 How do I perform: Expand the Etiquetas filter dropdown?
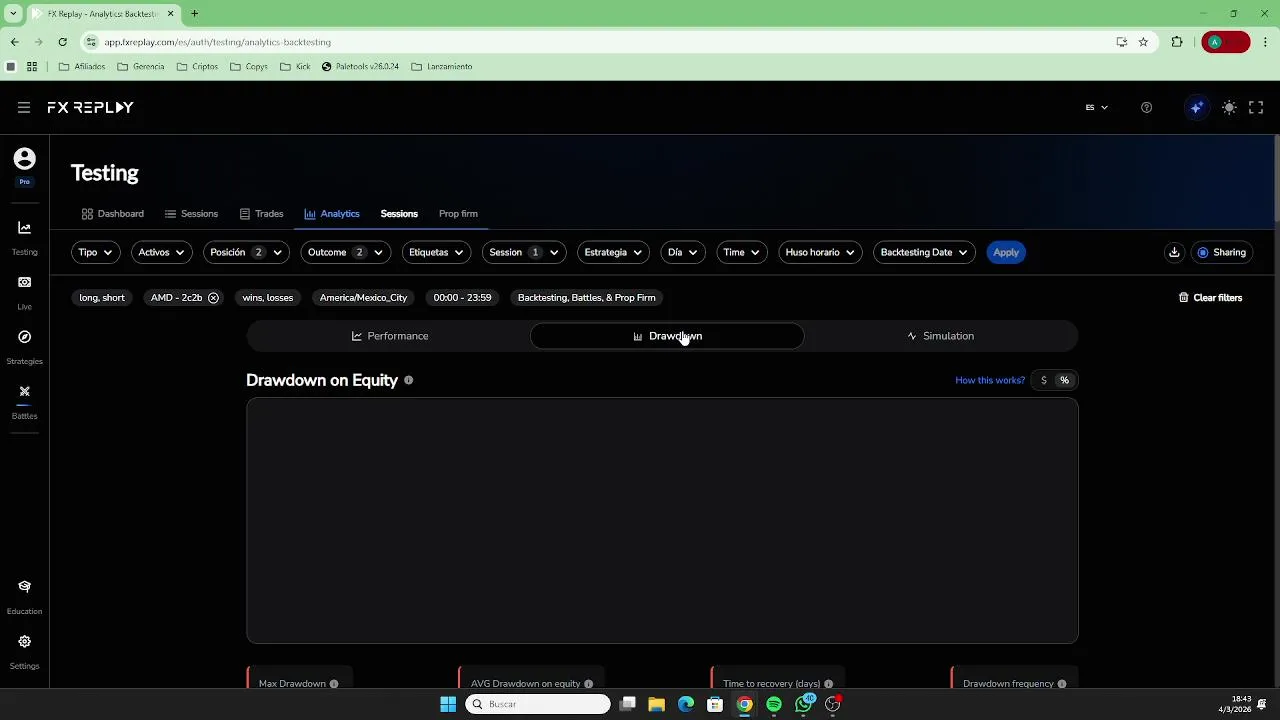436,252
